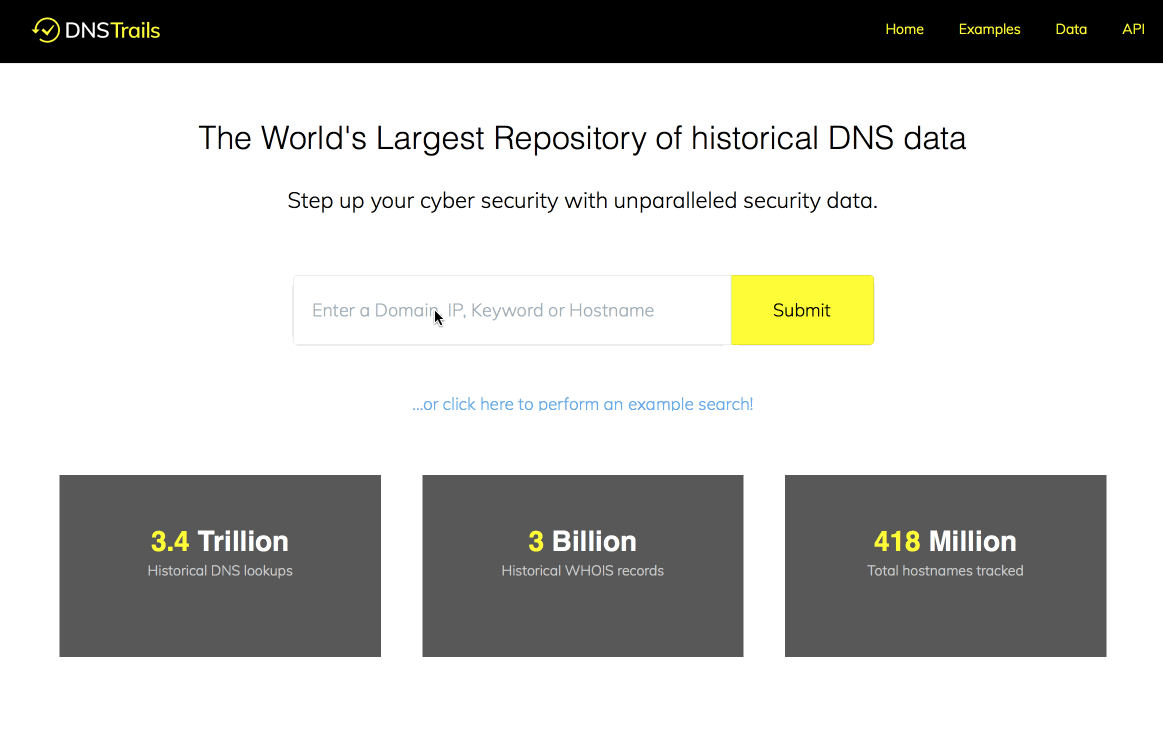Click the 'Historical WHOIS records' caption
This screenshot has width=1163, height=729.
[x=583, y=571]
